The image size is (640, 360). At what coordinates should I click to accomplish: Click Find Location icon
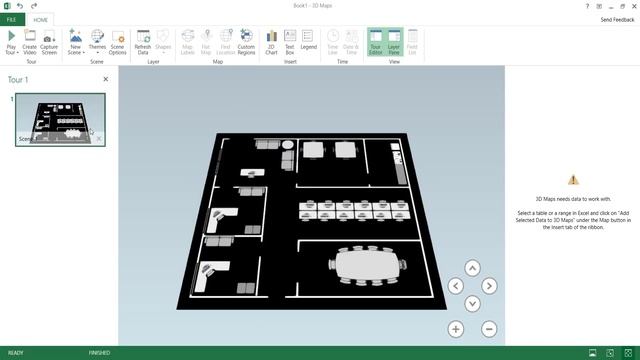pyautogui.click(x=226, y=36)
